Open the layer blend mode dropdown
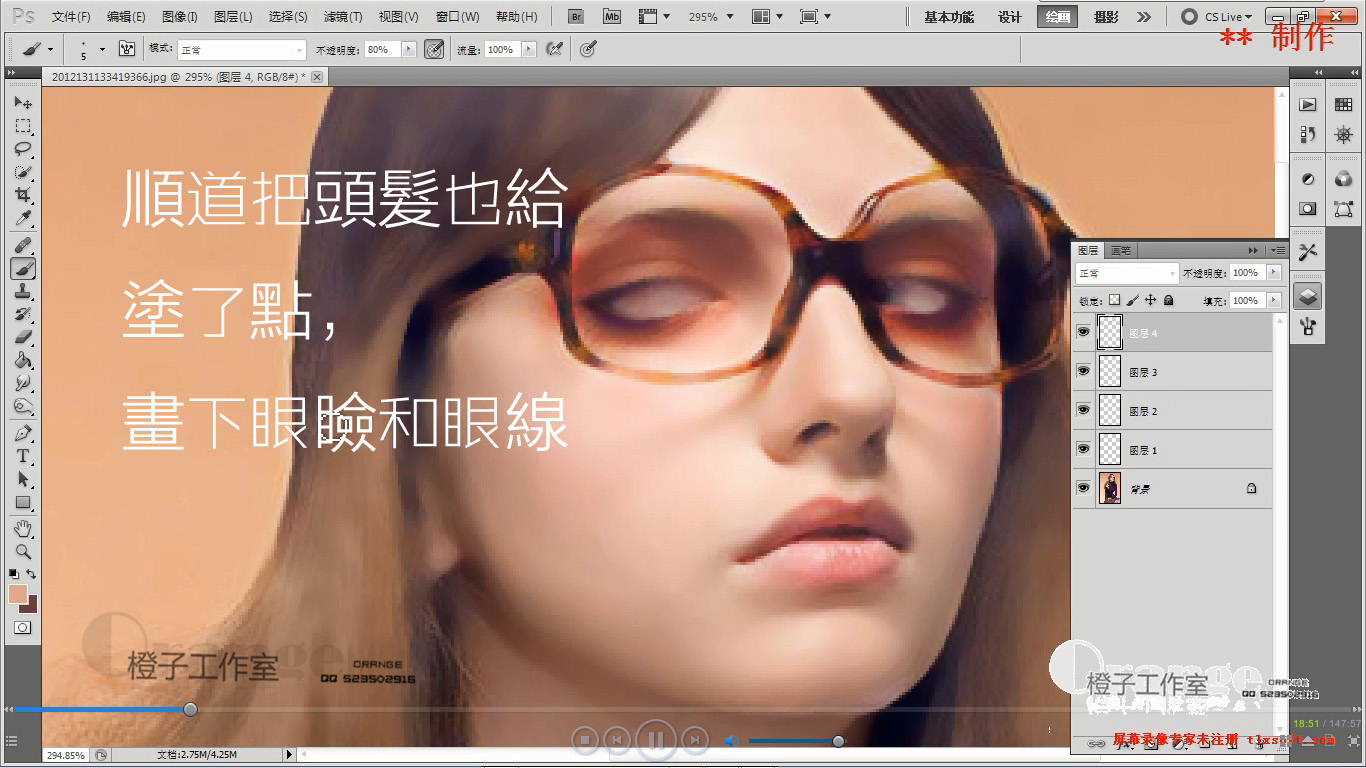Viewport: 1366px width, 768px height. tap(1127, 273)
